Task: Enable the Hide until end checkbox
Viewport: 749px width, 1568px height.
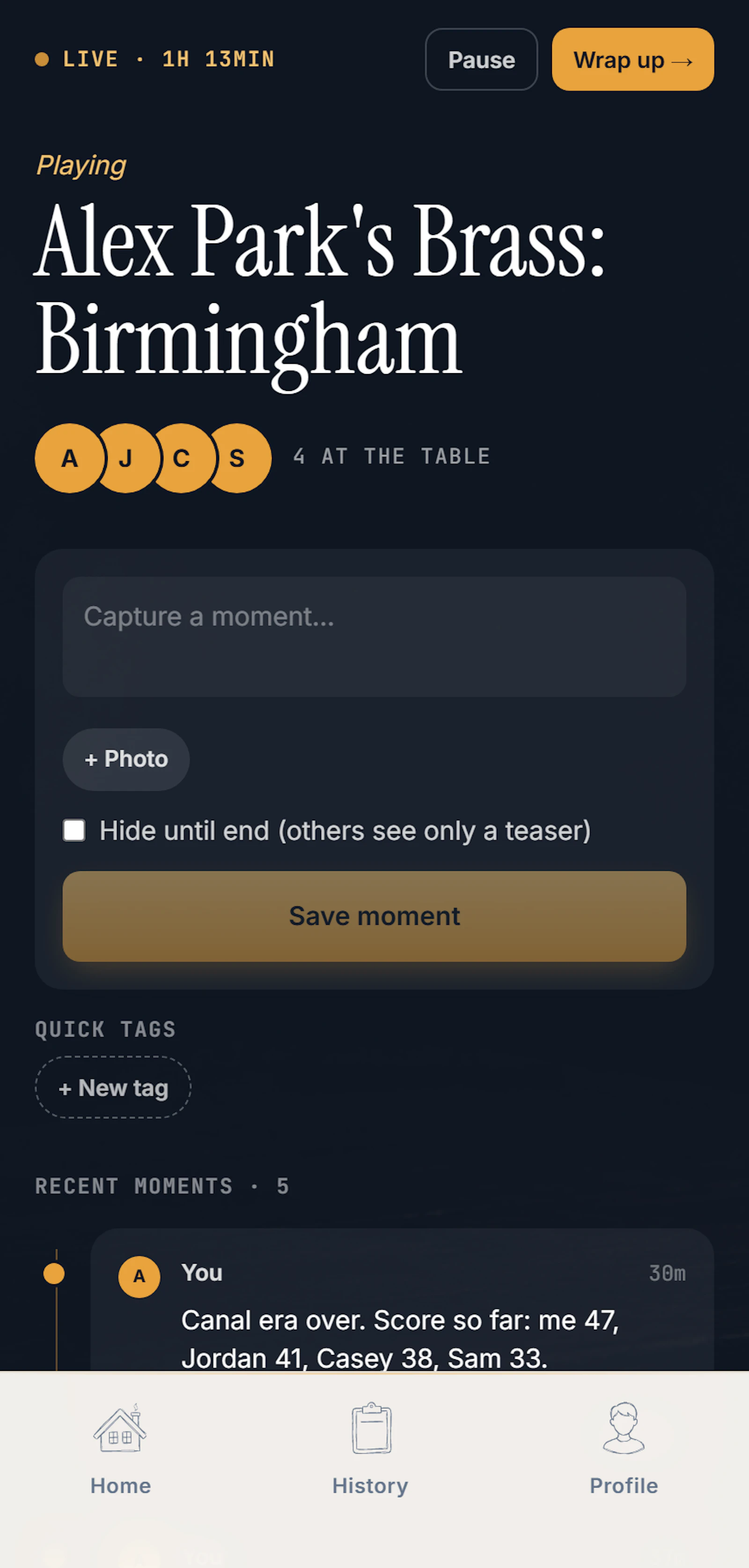Action: pyautogui.click(x=74, y=830)
